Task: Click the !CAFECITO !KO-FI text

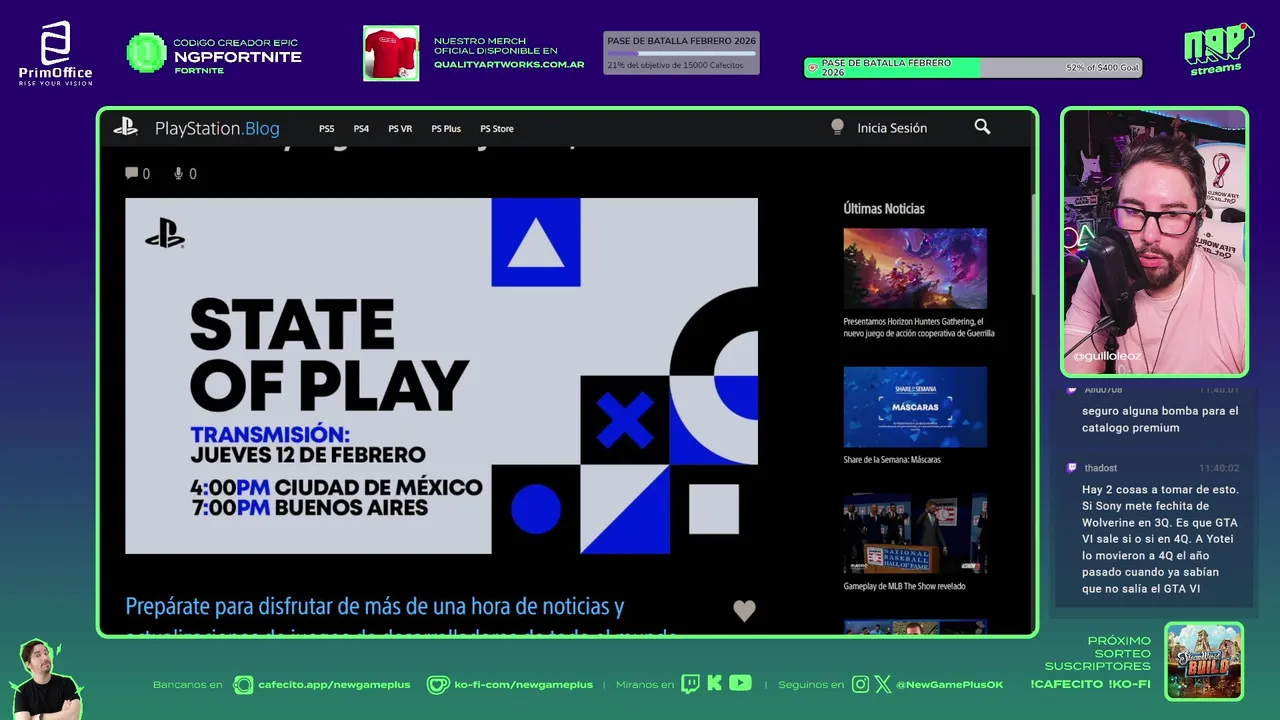Action: pyautogui.click(x=1090, y=684)
